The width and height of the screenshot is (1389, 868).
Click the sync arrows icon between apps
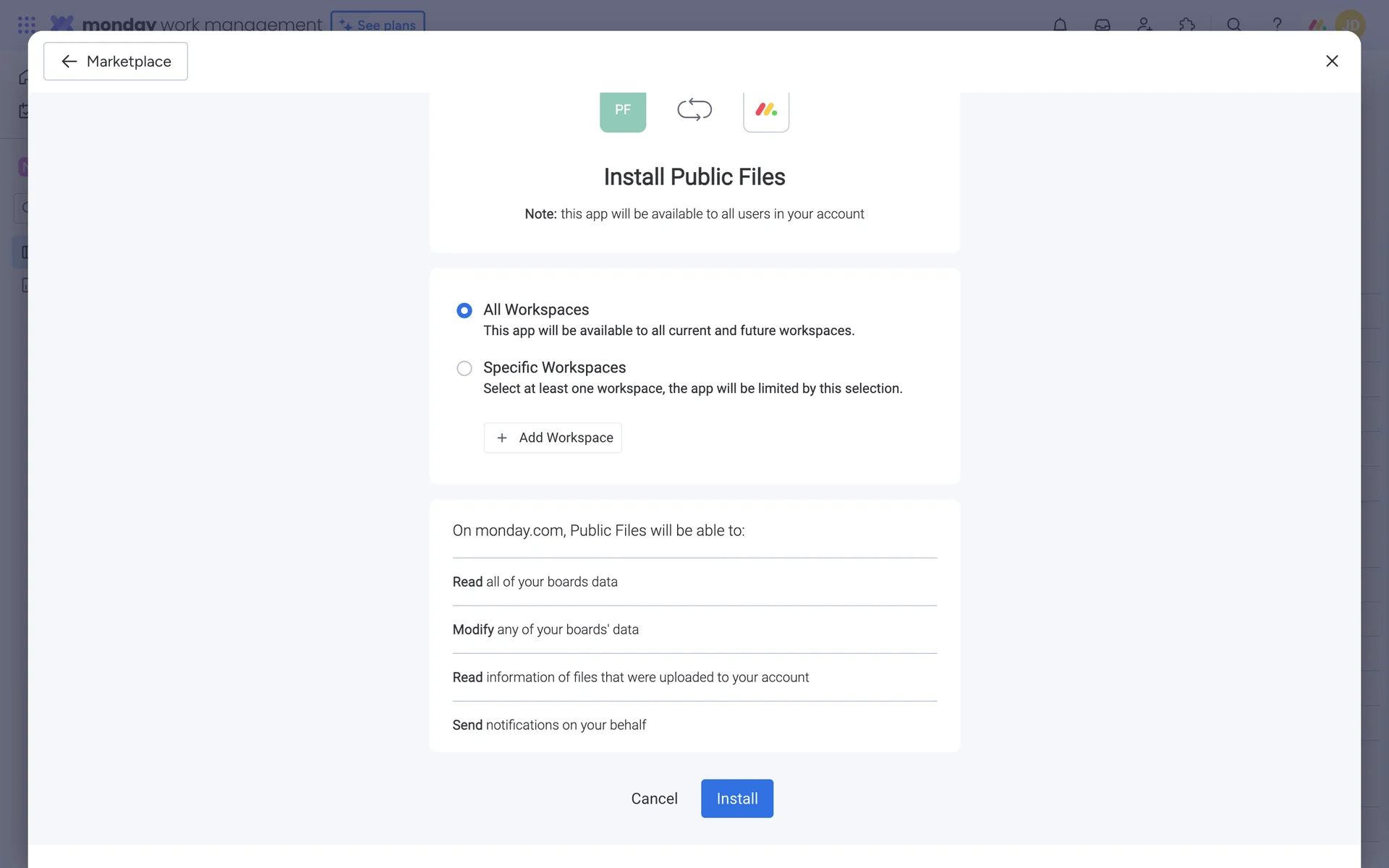[x=694, y=110]
